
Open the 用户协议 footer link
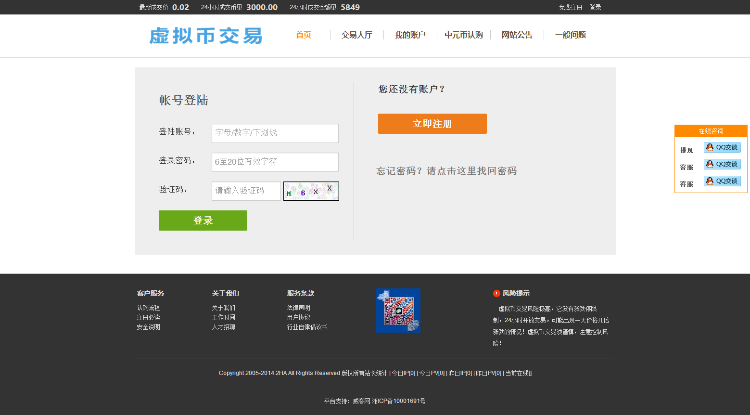pyautogui.click(x=298, y=317)
